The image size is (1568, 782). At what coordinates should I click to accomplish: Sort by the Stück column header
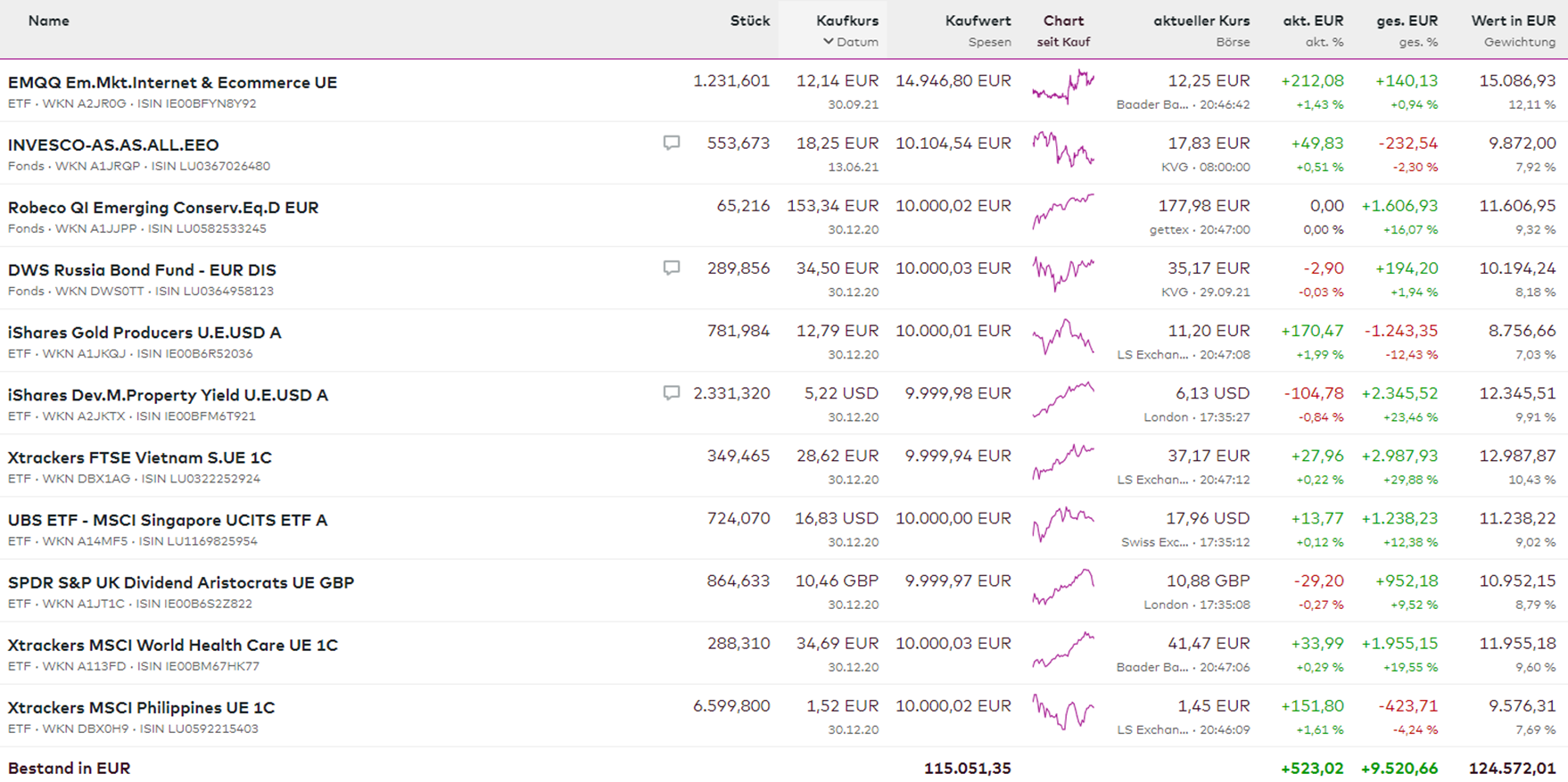pyautogui.click(x=749, y=21)
